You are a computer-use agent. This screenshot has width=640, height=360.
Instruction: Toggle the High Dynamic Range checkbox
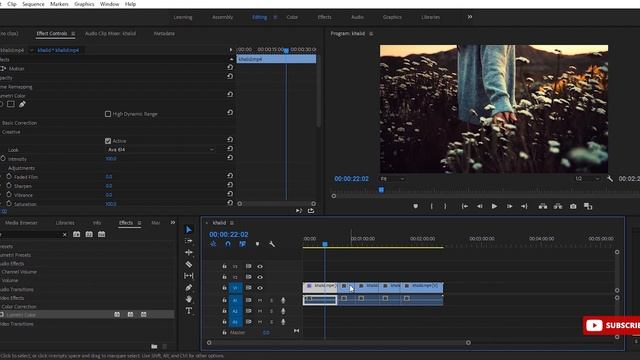pos(108,114)
